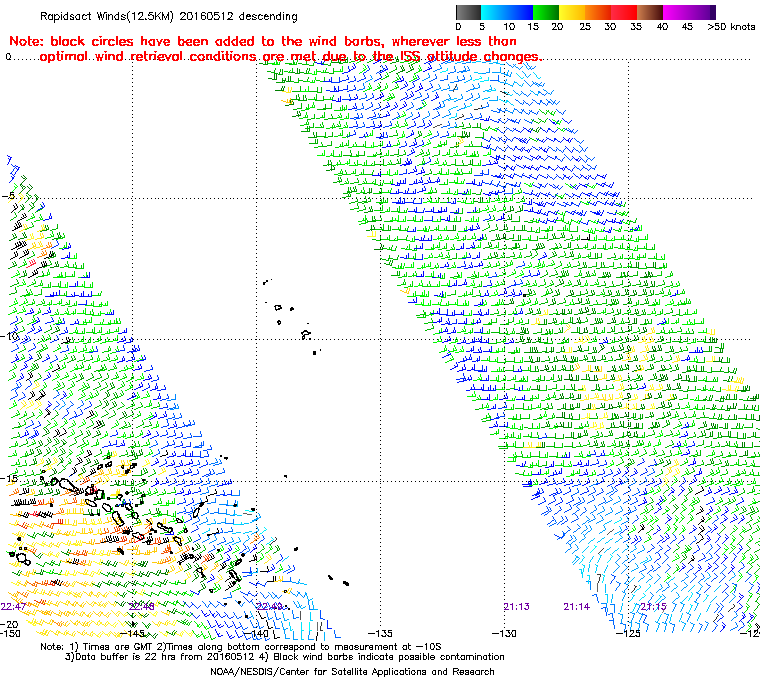The image size is (760, 688).
Task: Click the legend label '45'
Action: pos(687,27)
